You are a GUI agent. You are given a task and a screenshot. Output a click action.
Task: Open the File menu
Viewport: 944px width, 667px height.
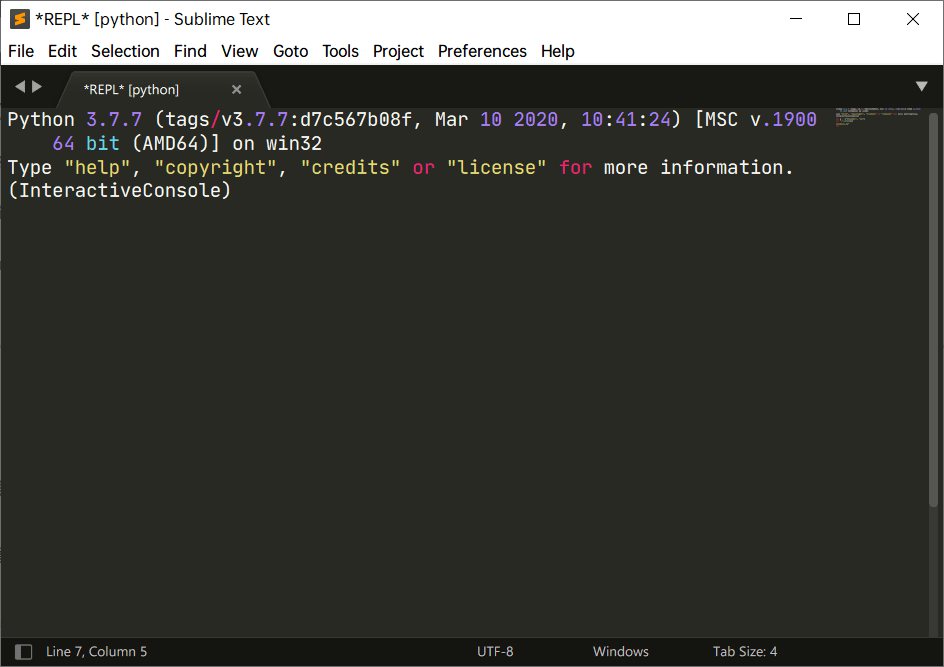[21, 51]
